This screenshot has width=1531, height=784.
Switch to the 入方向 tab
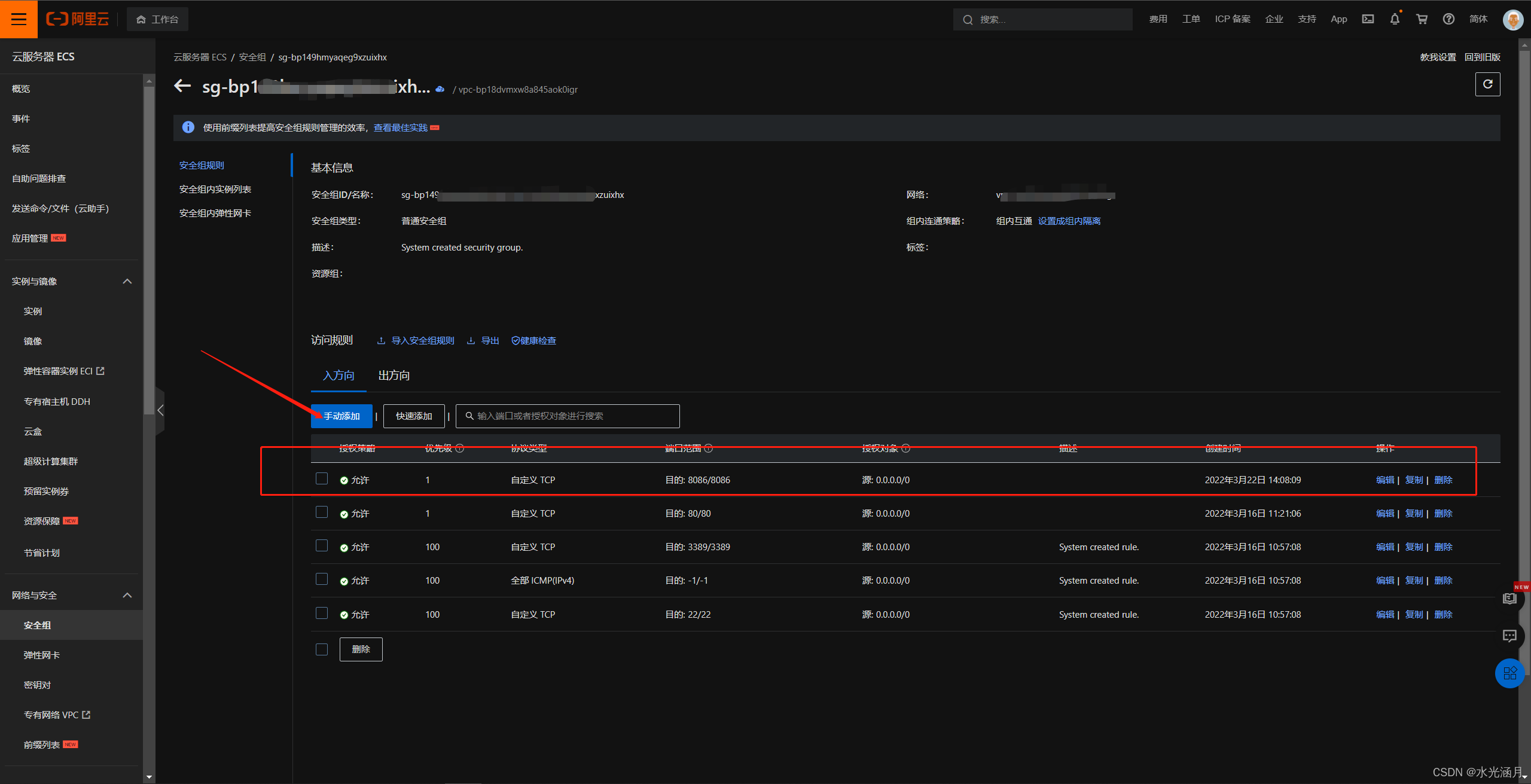pyautogui.click(x=338, y=376)
